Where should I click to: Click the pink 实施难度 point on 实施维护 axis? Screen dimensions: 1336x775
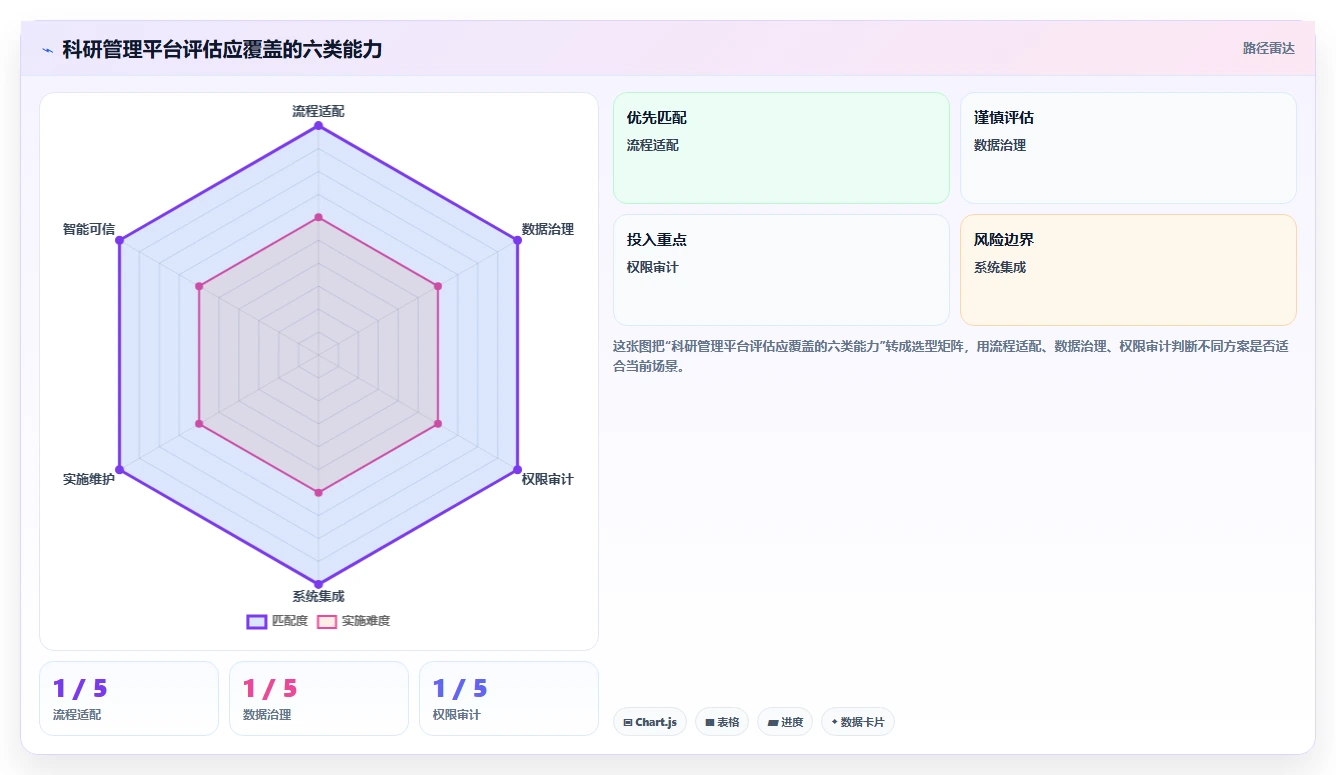[200, 424]
